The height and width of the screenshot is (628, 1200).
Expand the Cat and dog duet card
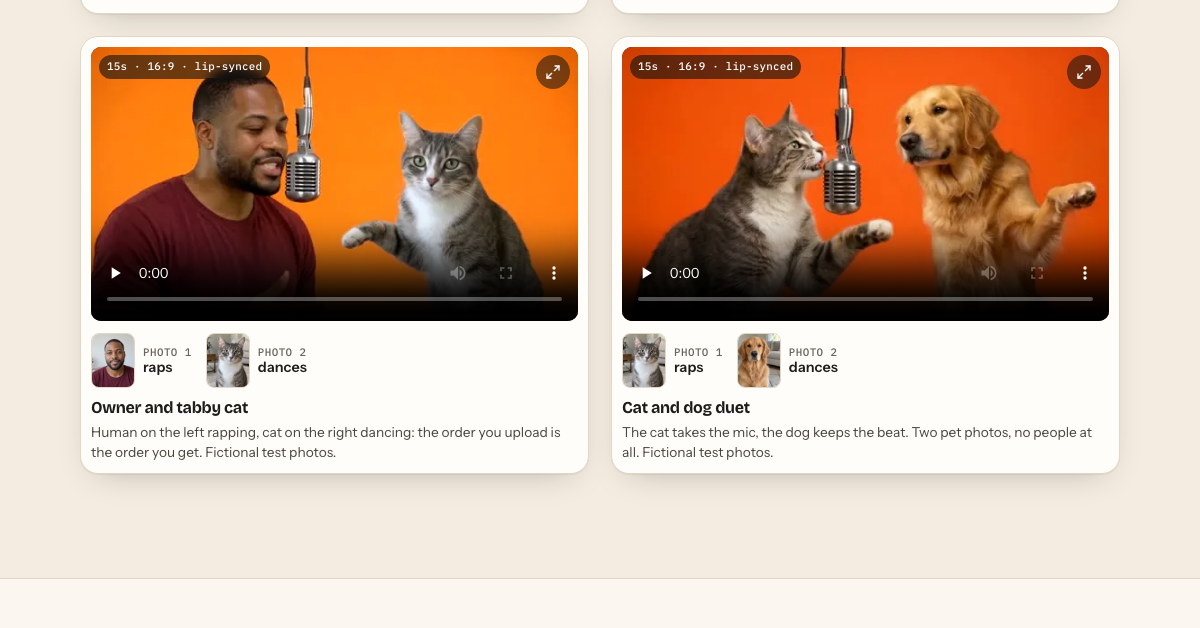point(1084,72)
